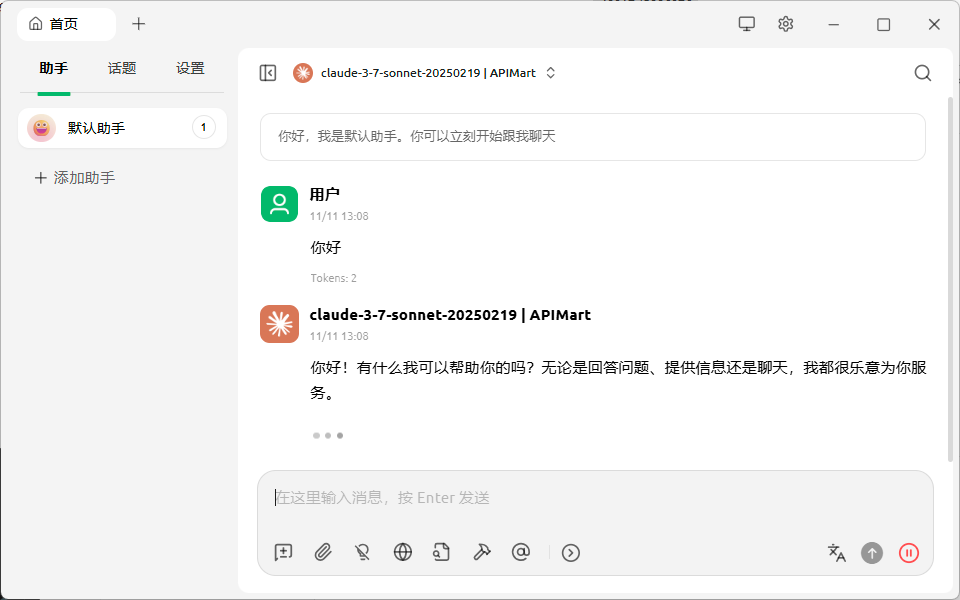Image resolution: width=960 pixels, height=600 pixels.
Task: Click the @ mention model icon
Action: (520, 552)
